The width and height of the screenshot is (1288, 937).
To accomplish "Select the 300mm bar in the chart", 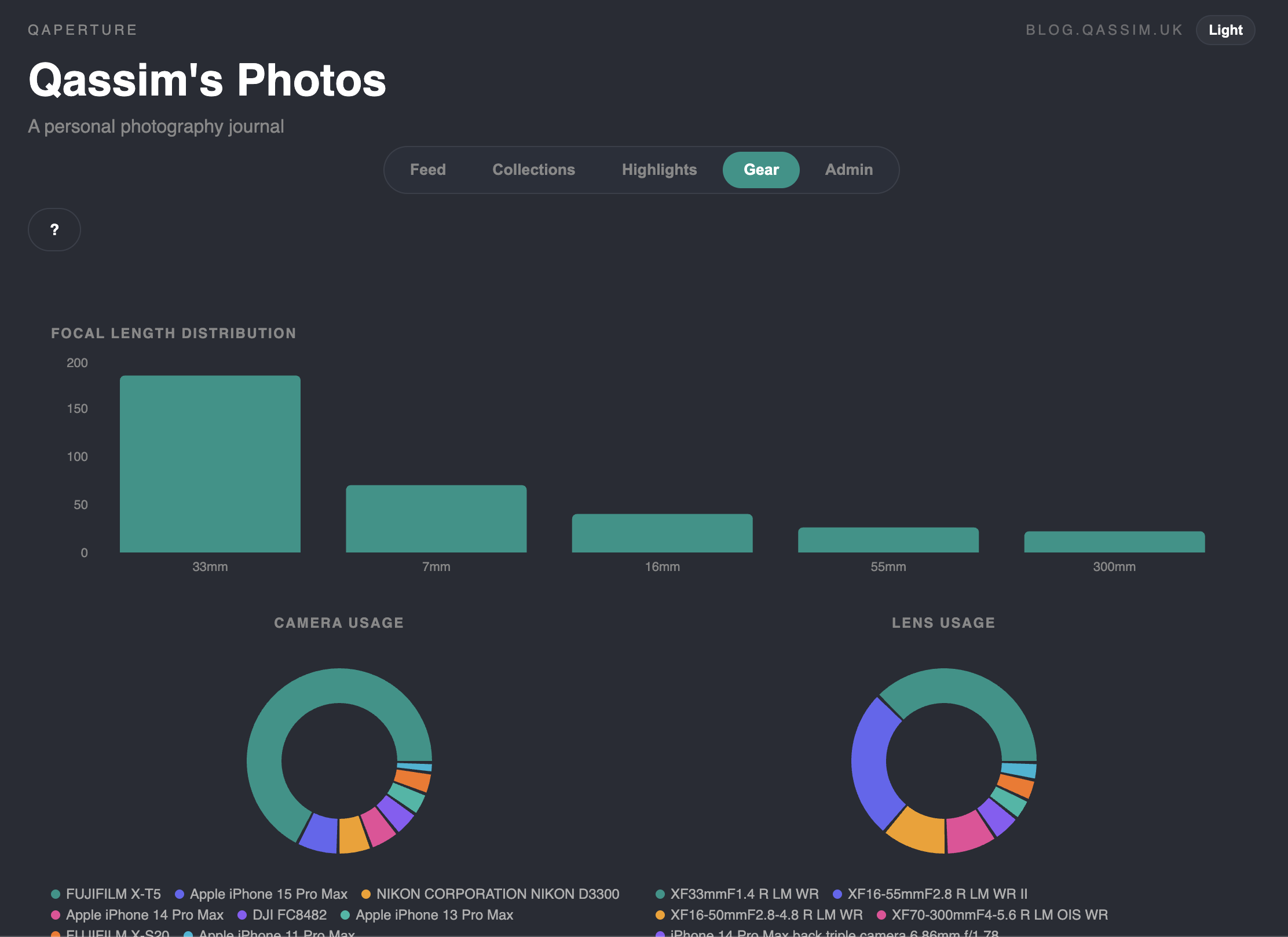I will pos(1114,541).
